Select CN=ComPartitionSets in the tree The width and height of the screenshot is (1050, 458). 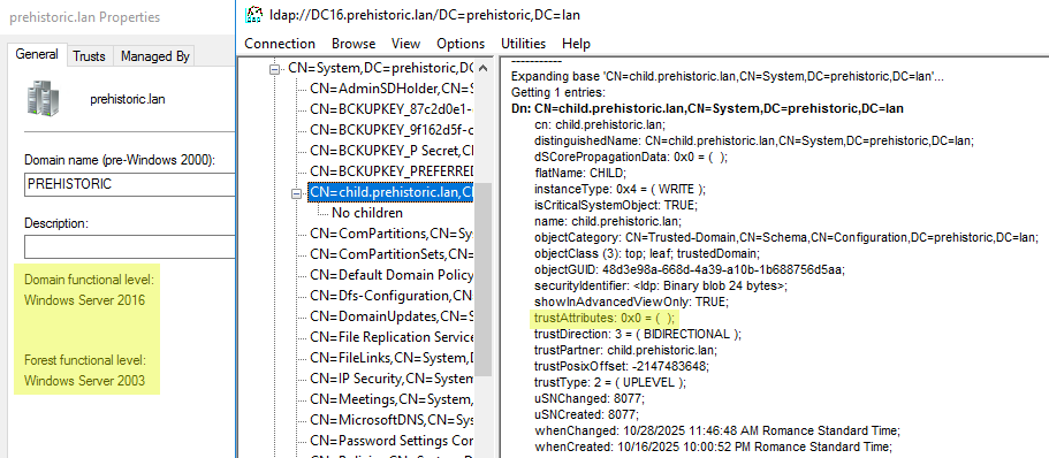click(x=392, y=254)
